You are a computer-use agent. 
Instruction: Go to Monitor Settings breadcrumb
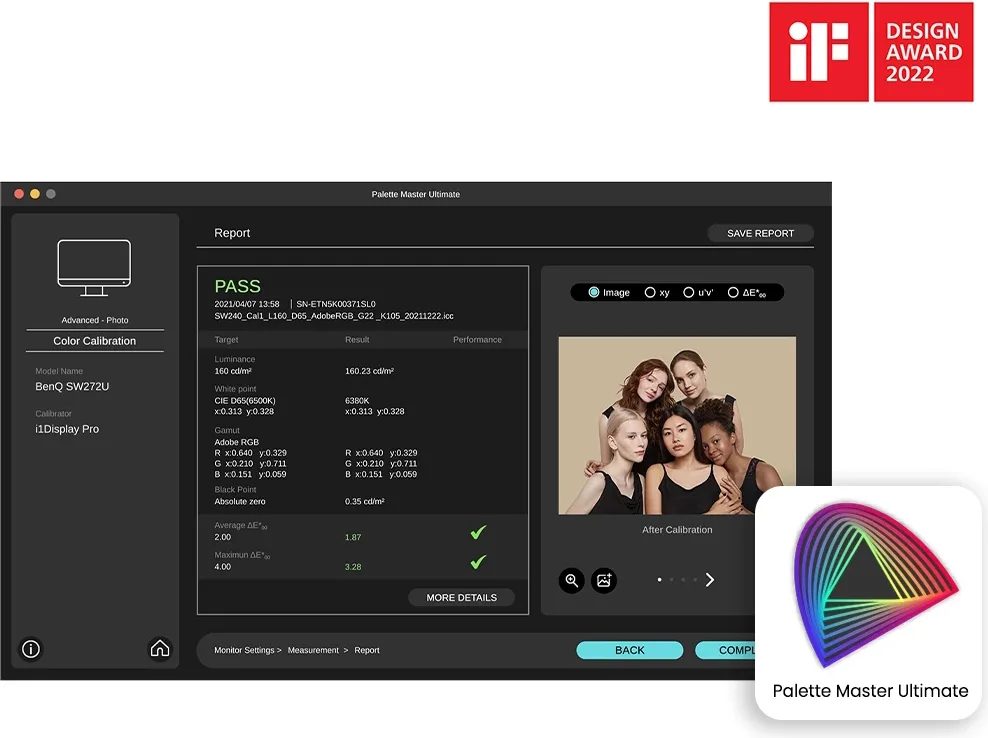coord(244,650)
